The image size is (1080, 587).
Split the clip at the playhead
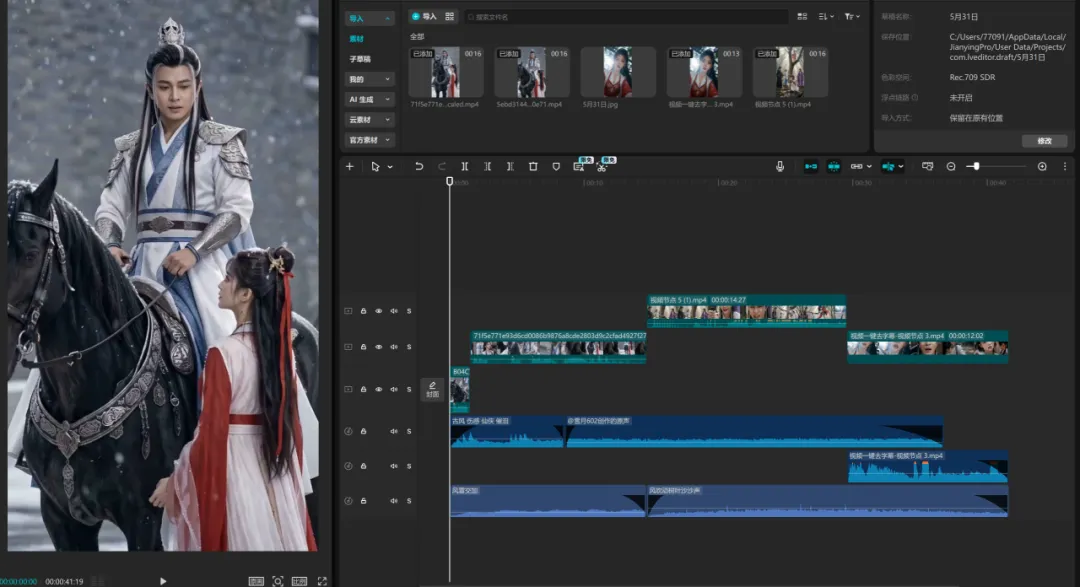(x=465, y=166)
